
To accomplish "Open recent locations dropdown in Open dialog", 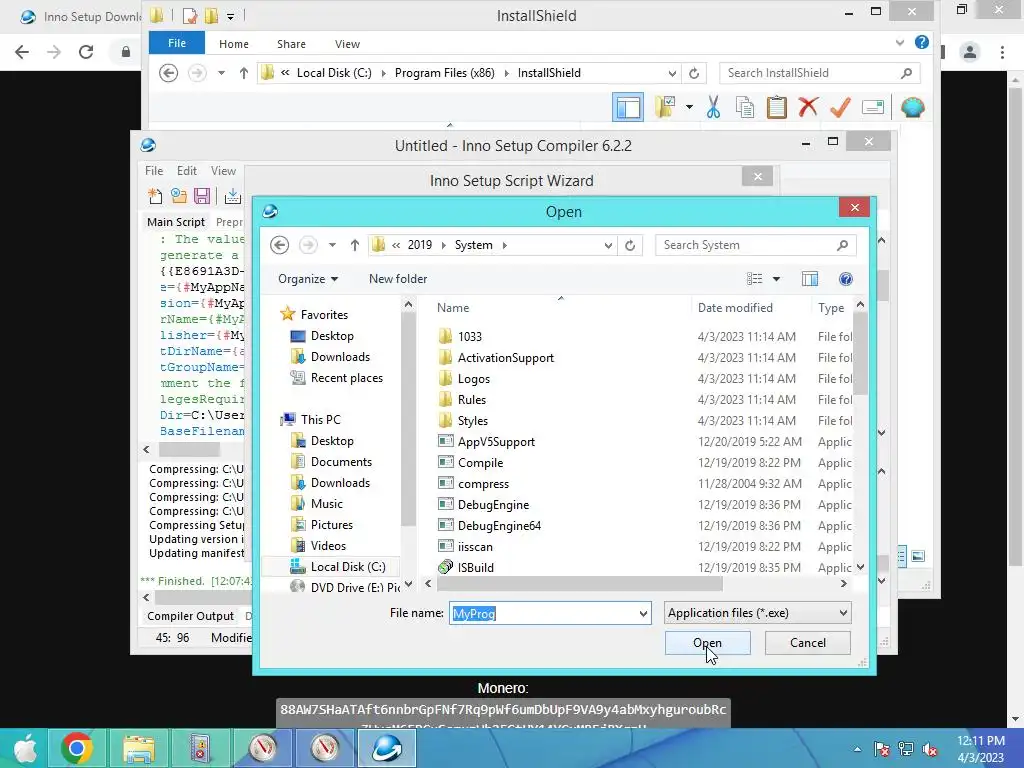I will point(332,245).
